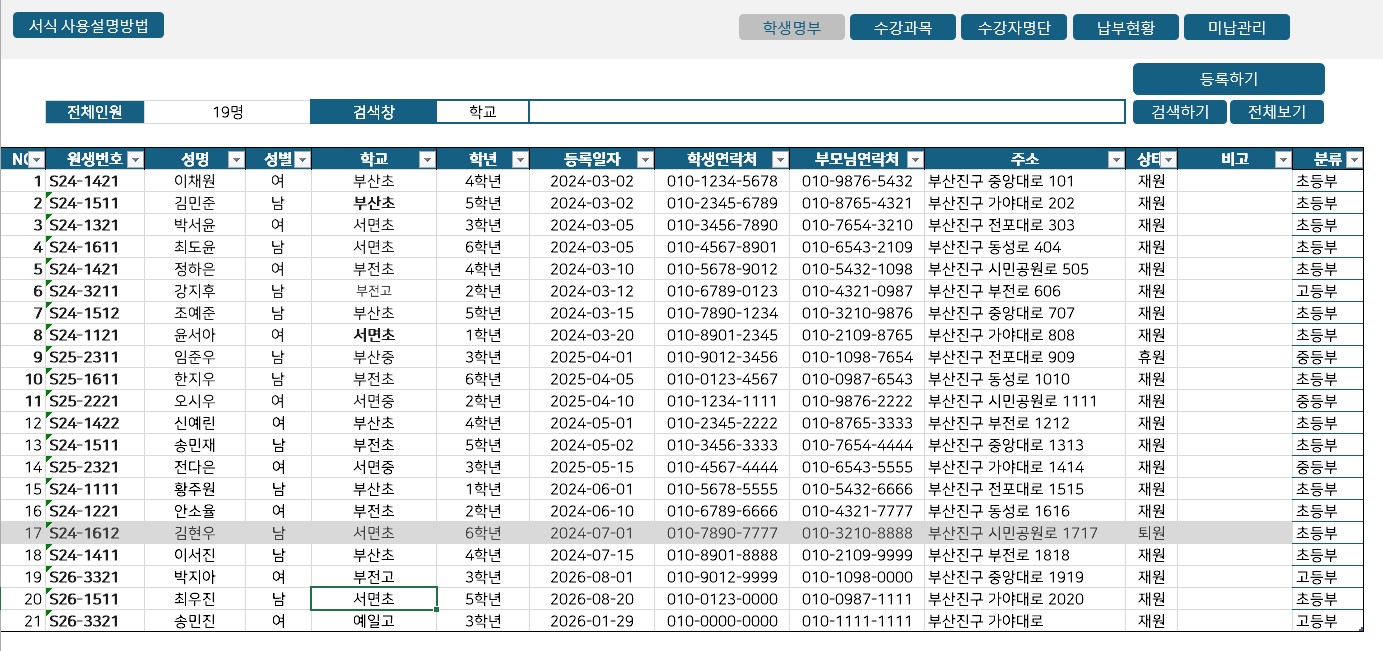Click the 전체보기 button
This screenshot has width=1383, height=651.
(1276, 112)
